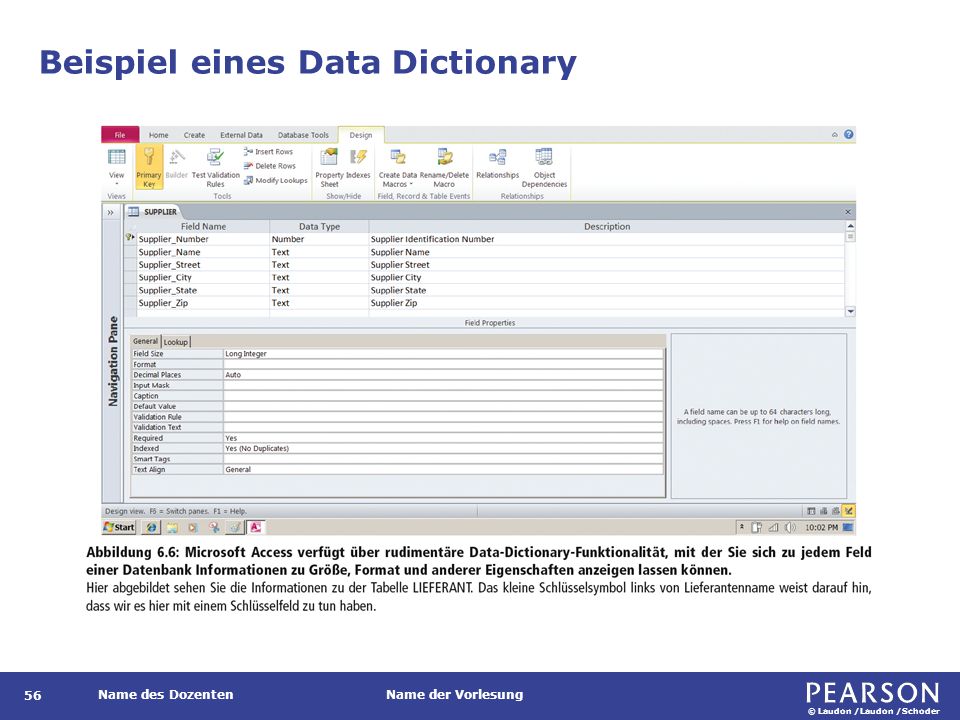Click the Caption property field
Screen dimensions: 960x720
click(x=443, y=396)
